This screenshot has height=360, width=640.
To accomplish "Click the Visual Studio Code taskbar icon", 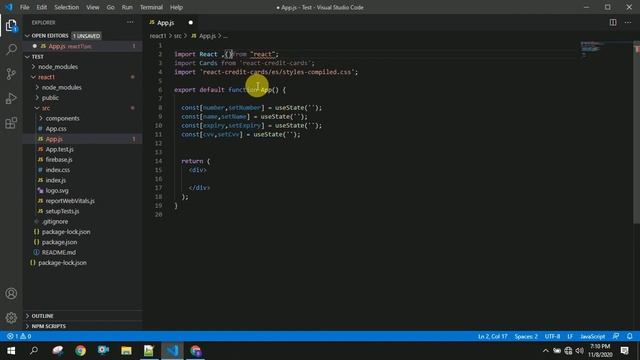I will click(x=172, y=351).
